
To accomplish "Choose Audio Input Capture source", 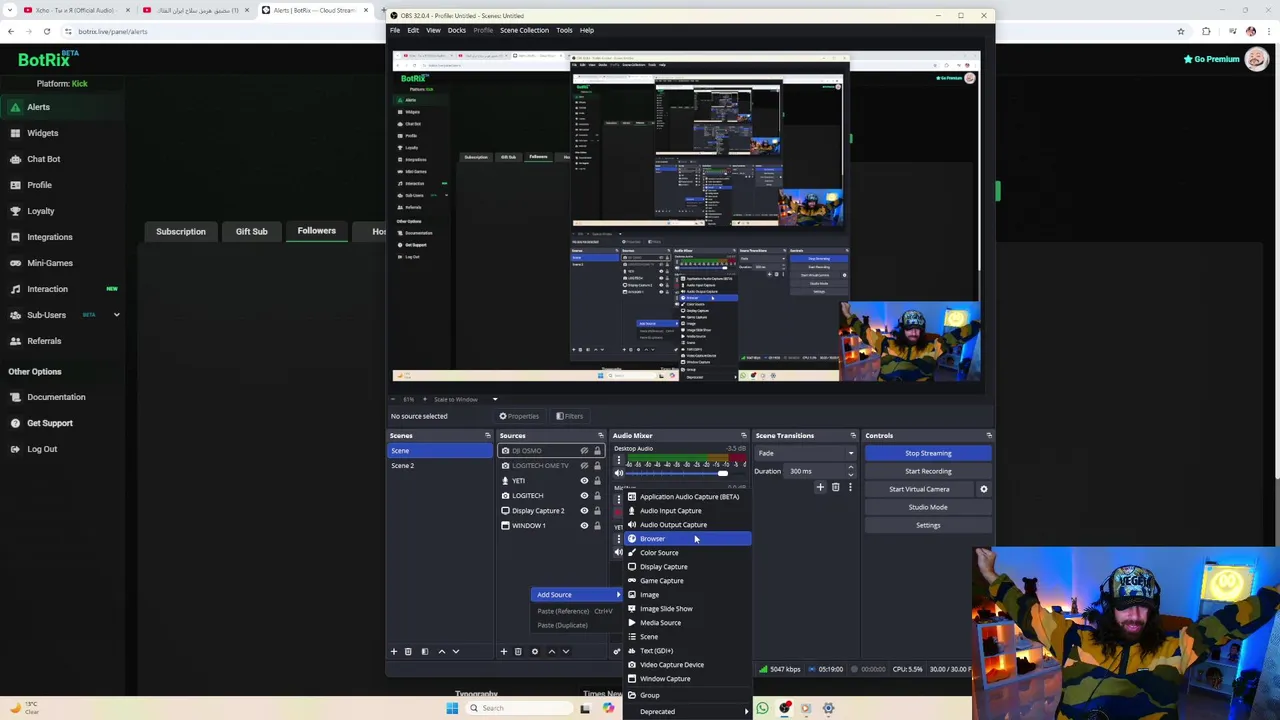I will tap(688, 511).
